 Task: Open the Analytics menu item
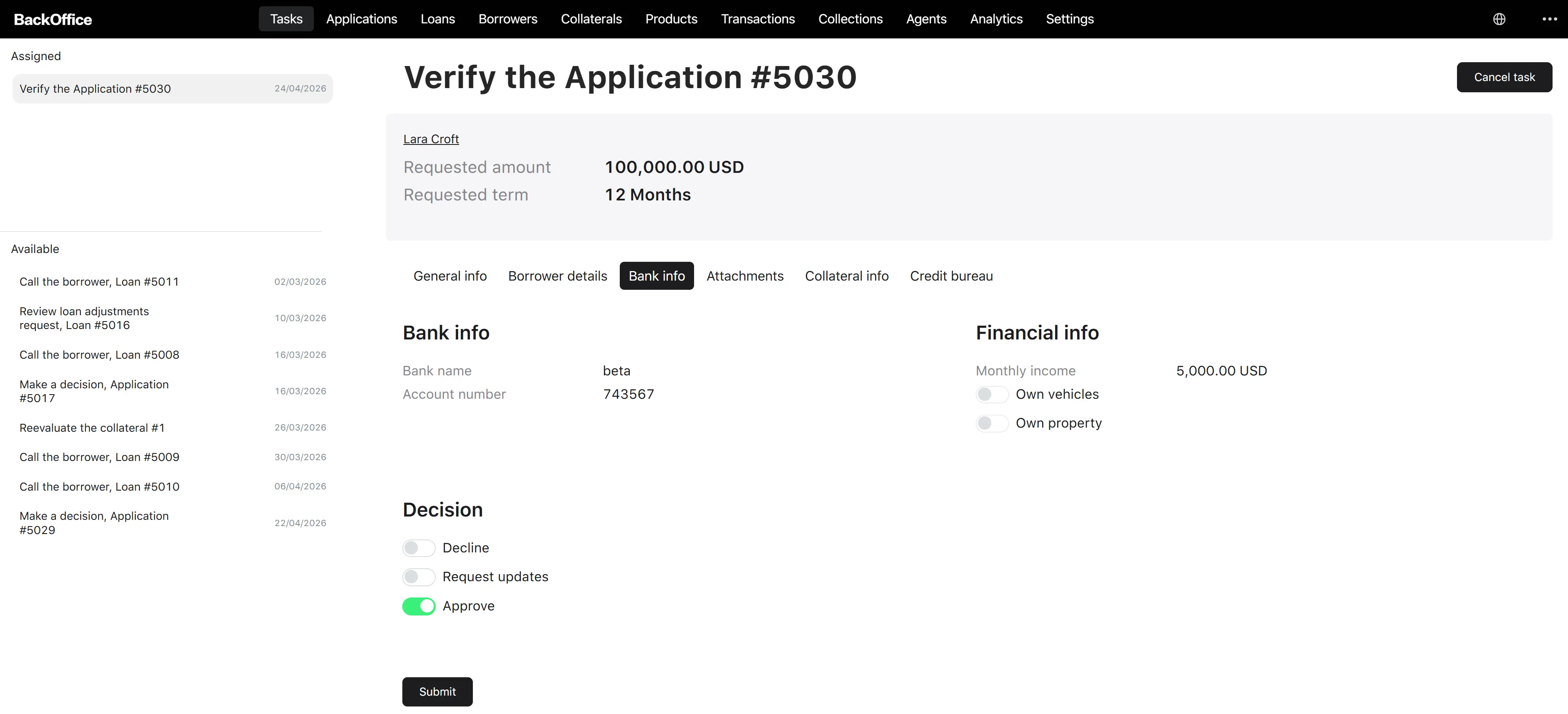click(996, 19)
